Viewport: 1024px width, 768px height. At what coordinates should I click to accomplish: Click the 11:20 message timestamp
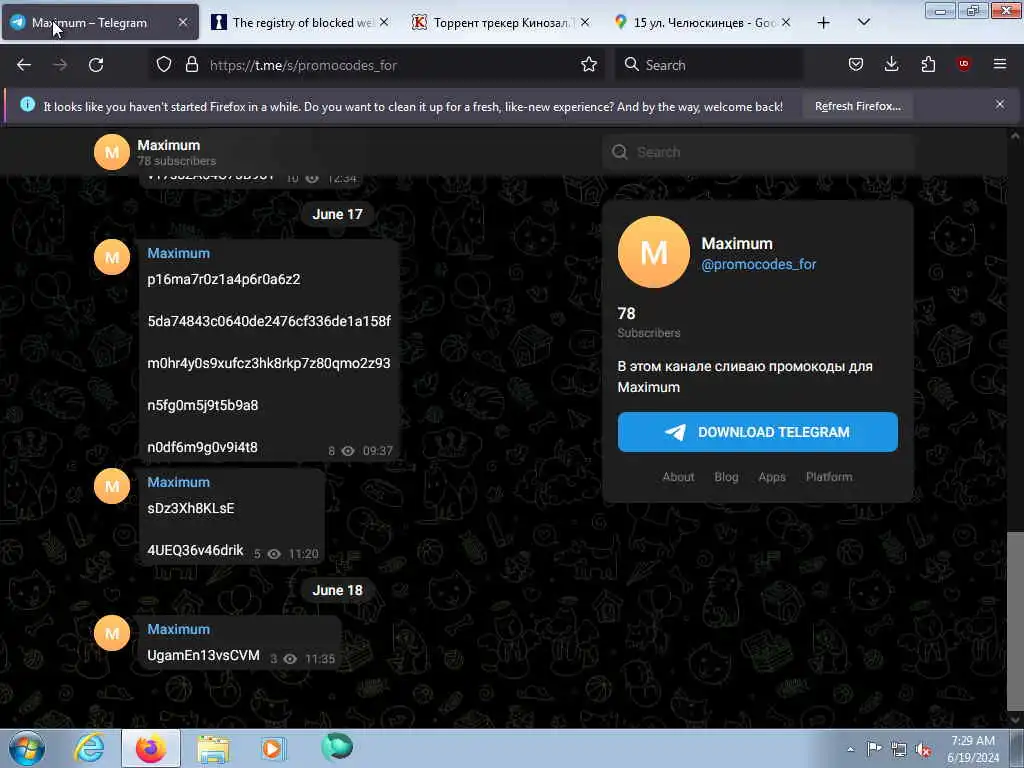[304, 554]
